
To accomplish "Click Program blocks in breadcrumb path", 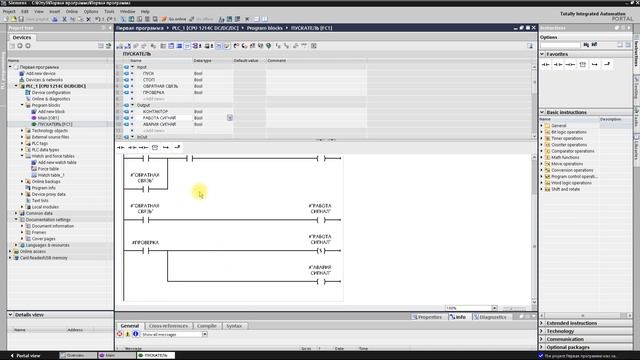I will click(x=264, y=28).
